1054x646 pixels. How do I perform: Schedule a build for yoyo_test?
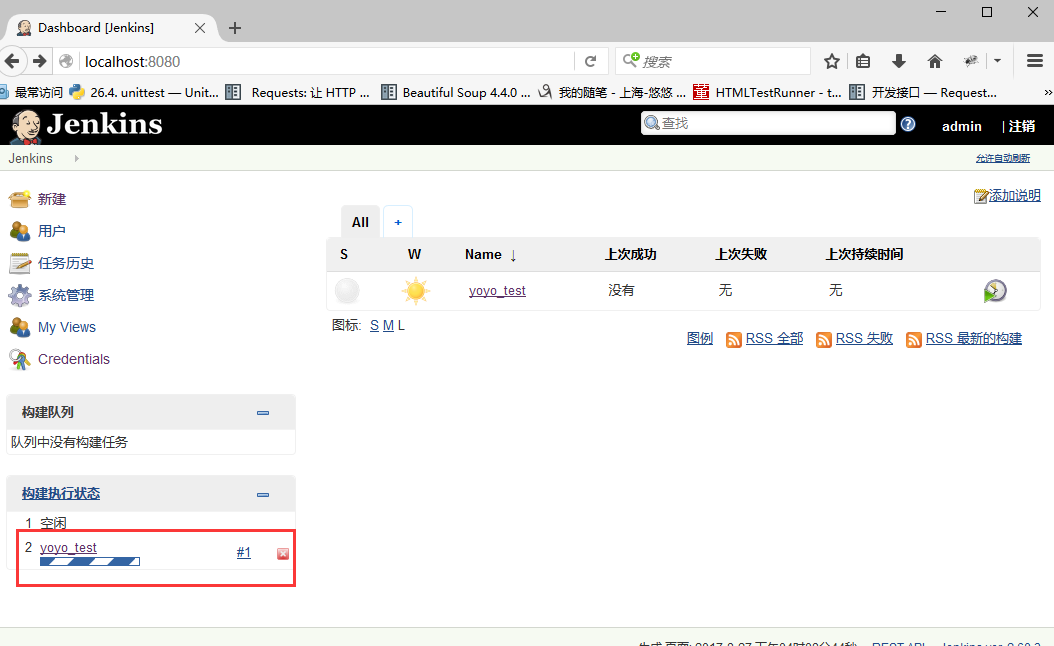995,291
